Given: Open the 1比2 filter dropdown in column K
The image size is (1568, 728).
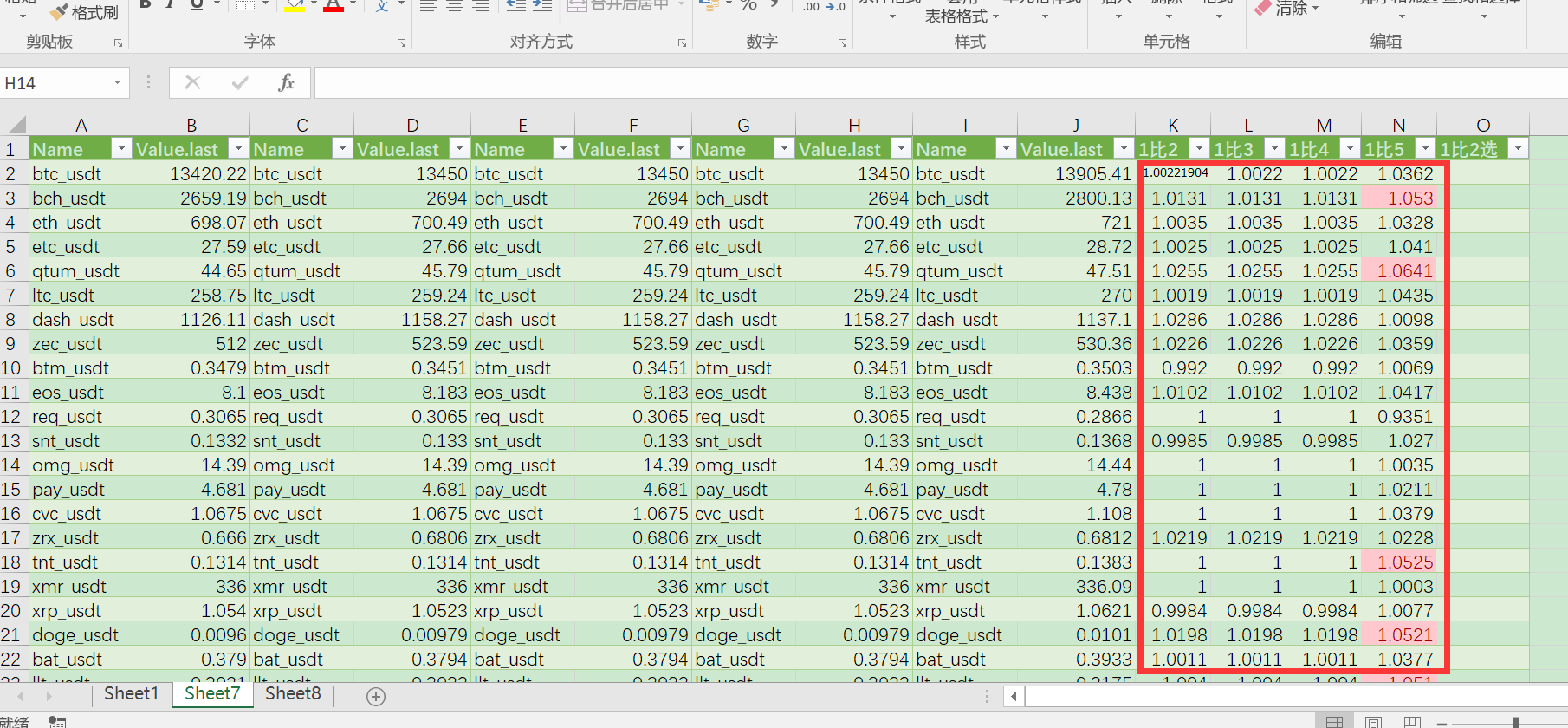Looking at the screenshot, I should coord(1199,149).
